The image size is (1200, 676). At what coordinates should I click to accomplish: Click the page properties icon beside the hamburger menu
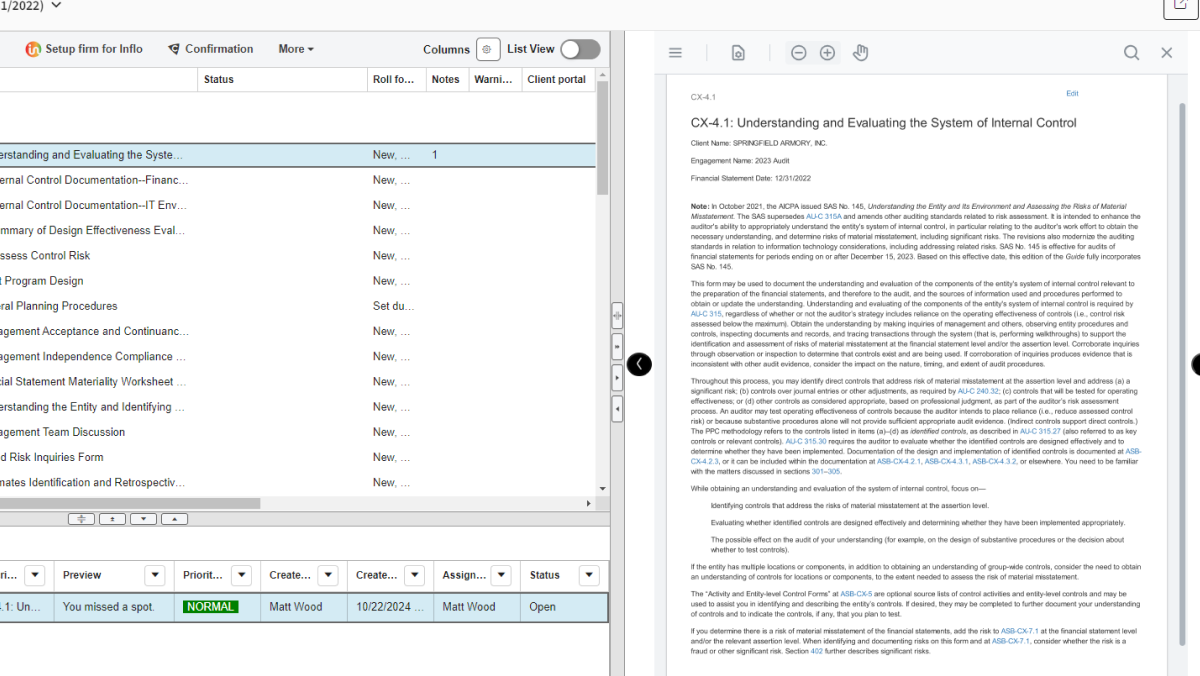coord(737,52)
